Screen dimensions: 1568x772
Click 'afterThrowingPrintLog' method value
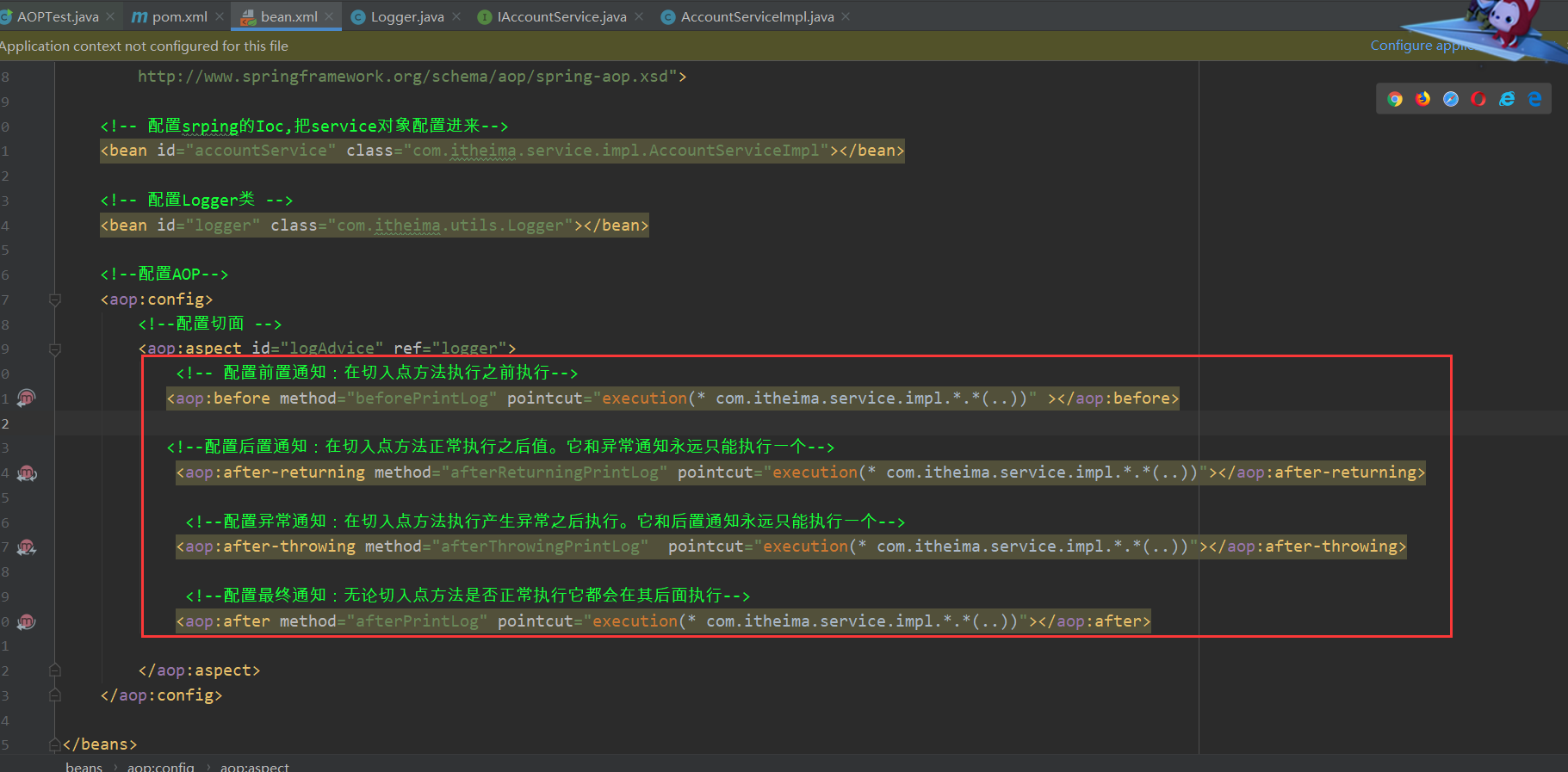pos(540,547)
